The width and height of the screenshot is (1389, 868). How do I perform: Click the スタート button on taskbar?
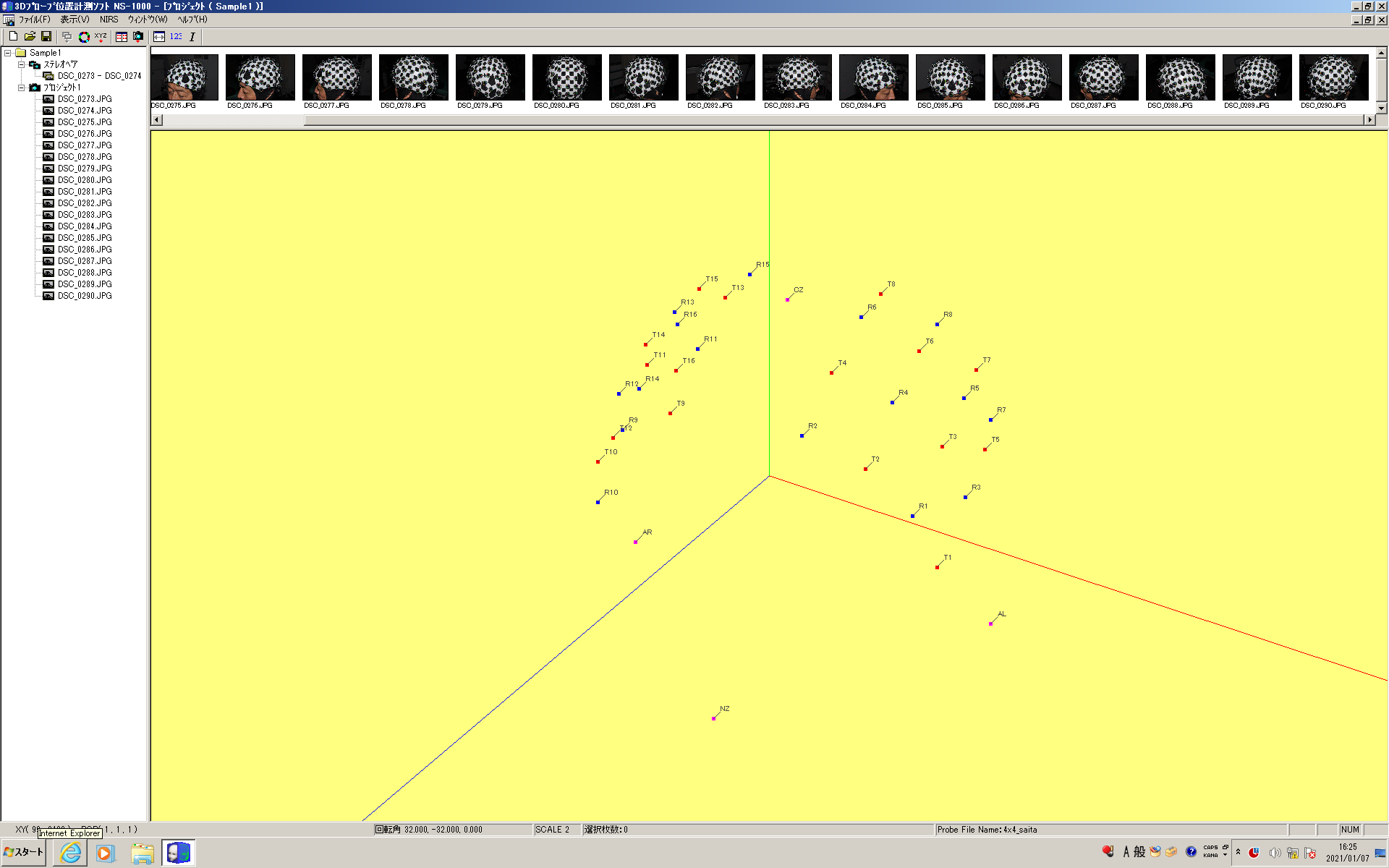tap(24, 852)
